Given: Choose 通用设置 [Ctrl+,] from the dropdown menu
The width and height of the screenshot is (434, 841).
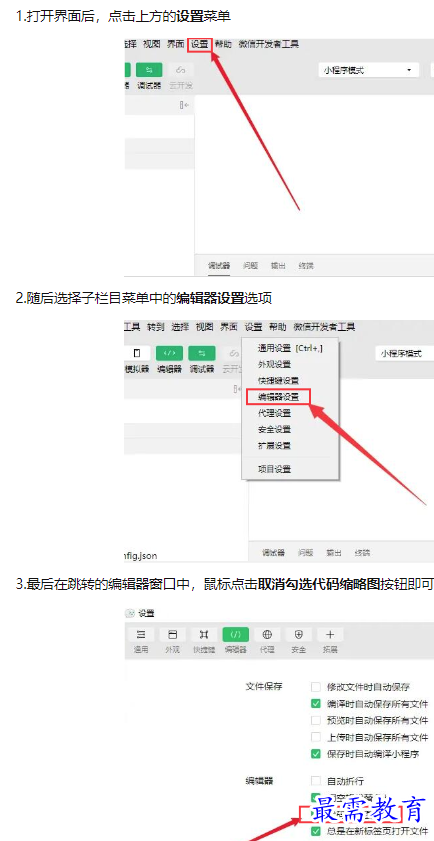Looking at the screenshot, I should point(290,348).
